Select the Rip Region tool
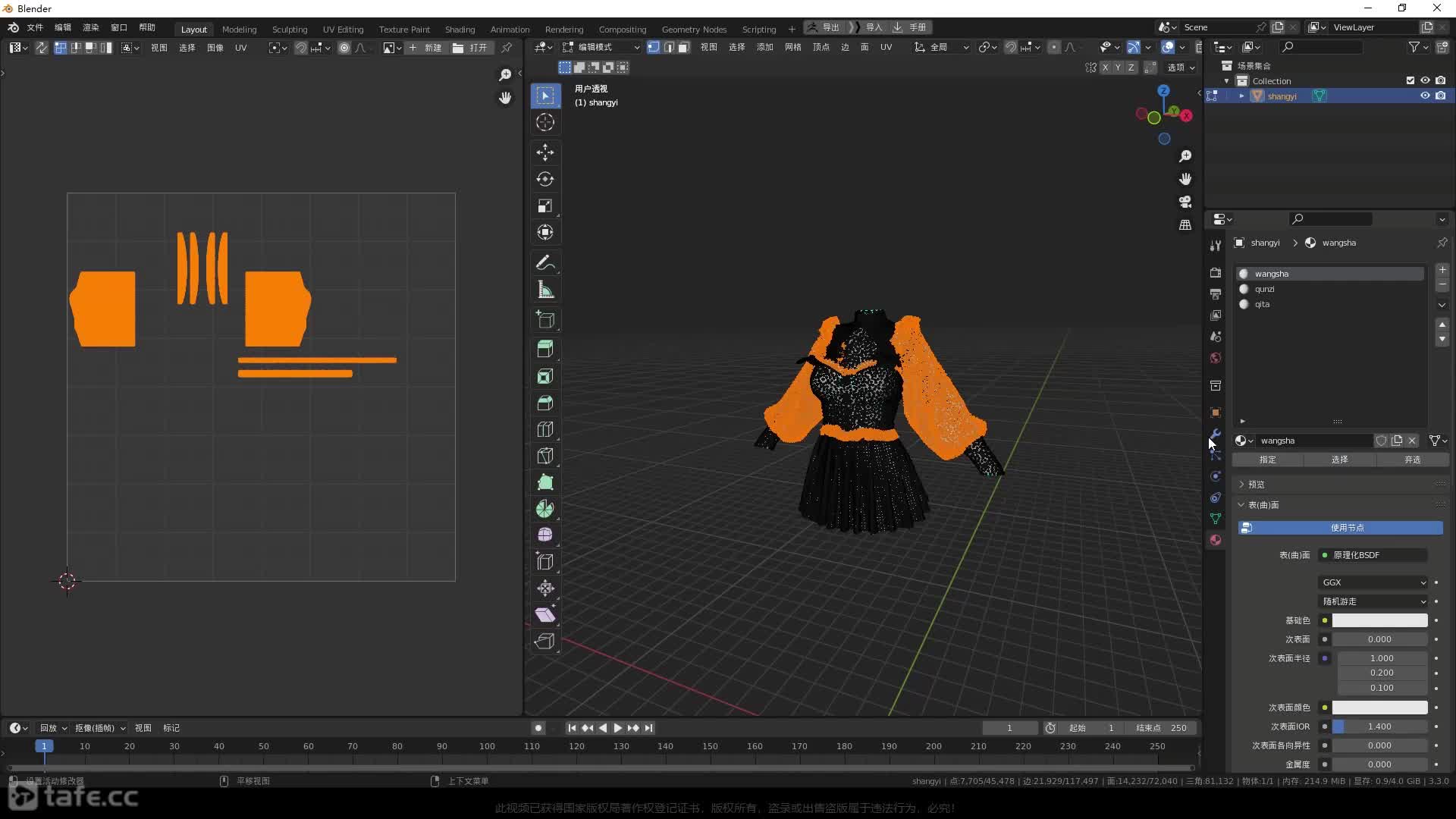The width and height of the screenshot is (1456, 819). click(x=545, y=642)
